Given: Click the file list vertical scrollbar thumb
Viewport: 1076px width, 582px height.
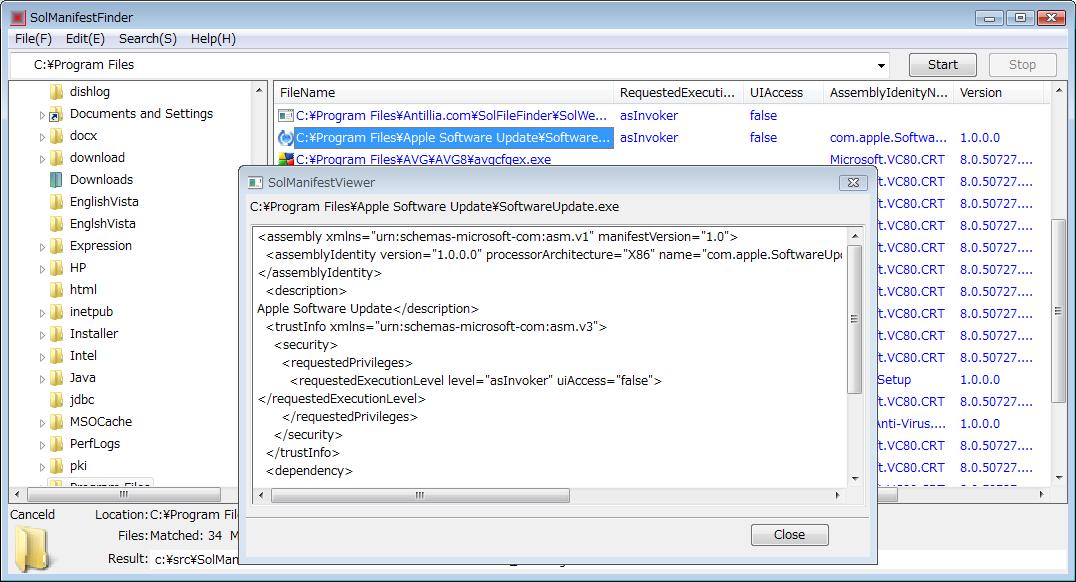Looking at the screenshot, I should click(1060, 311).
